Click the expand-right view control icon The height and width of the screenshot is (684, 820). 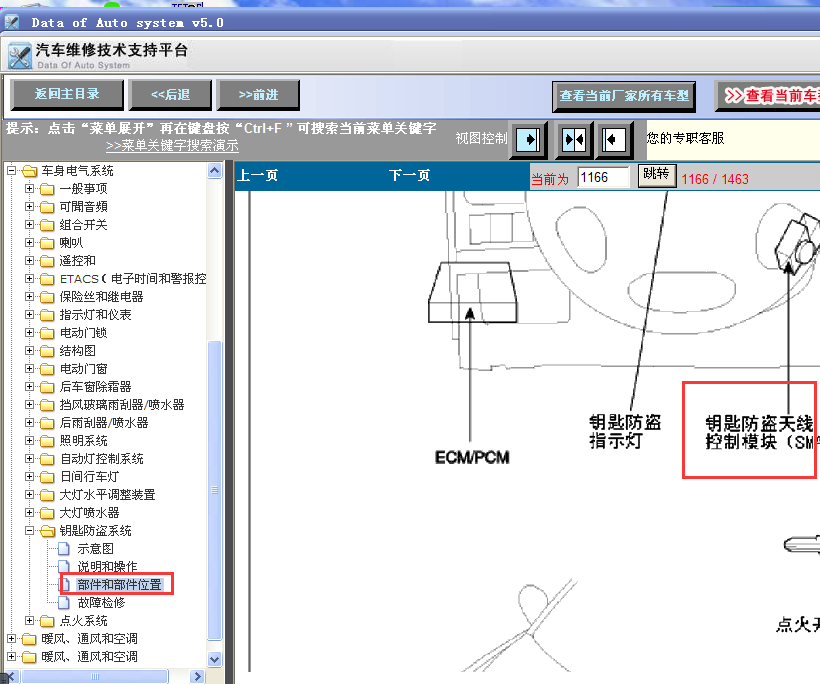(x=529, y=140)
